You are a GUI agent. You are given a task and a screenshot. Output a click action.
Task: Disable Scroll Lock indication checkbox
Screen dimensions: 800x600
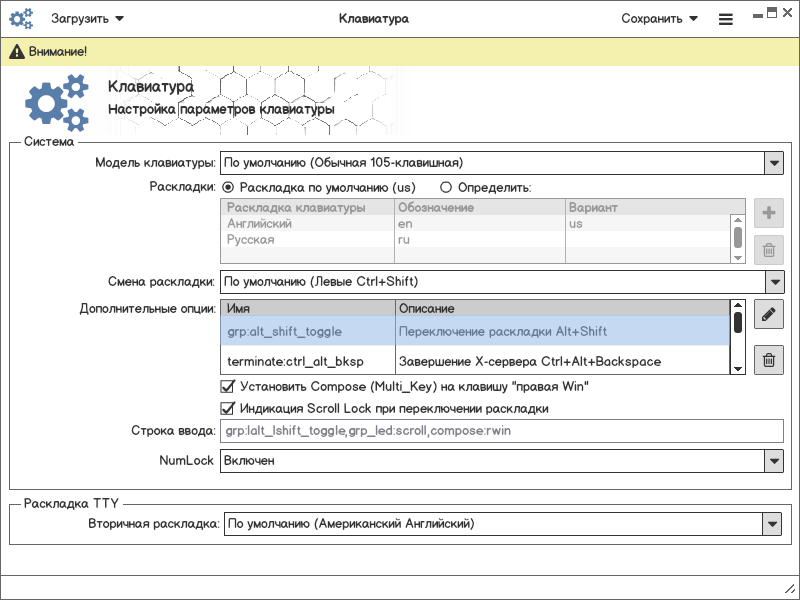tap(226, 408)
